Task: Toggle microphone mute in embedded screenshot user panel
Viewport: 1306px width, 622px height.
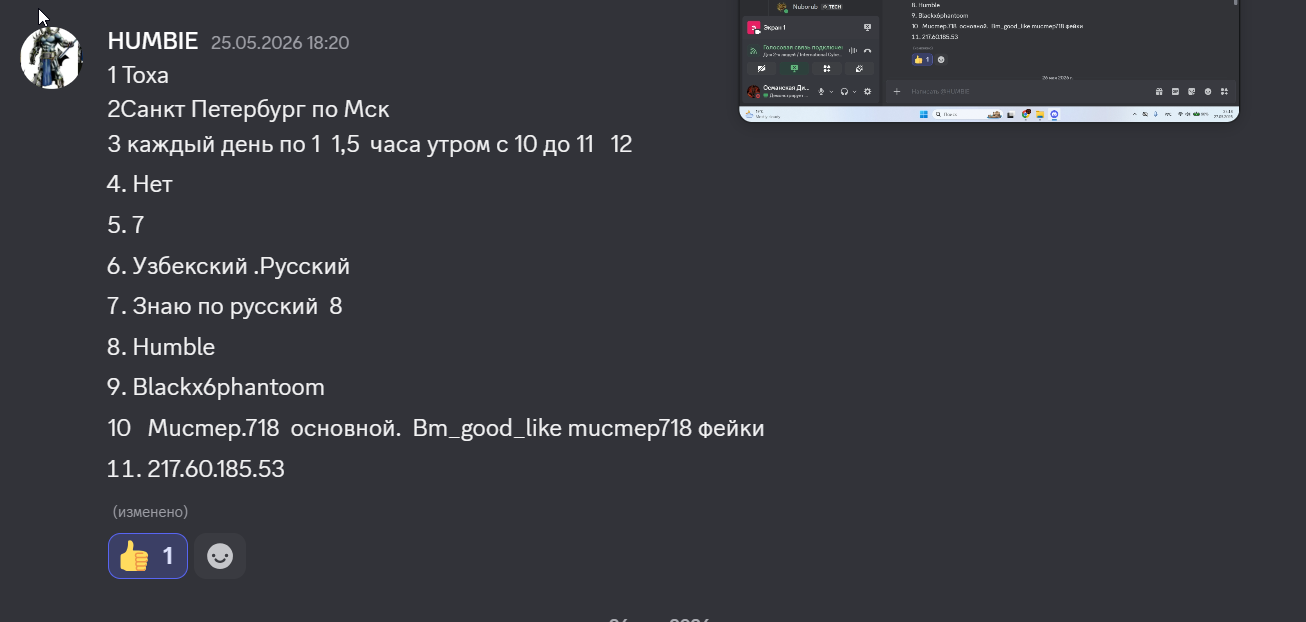Action: point(821,91)
